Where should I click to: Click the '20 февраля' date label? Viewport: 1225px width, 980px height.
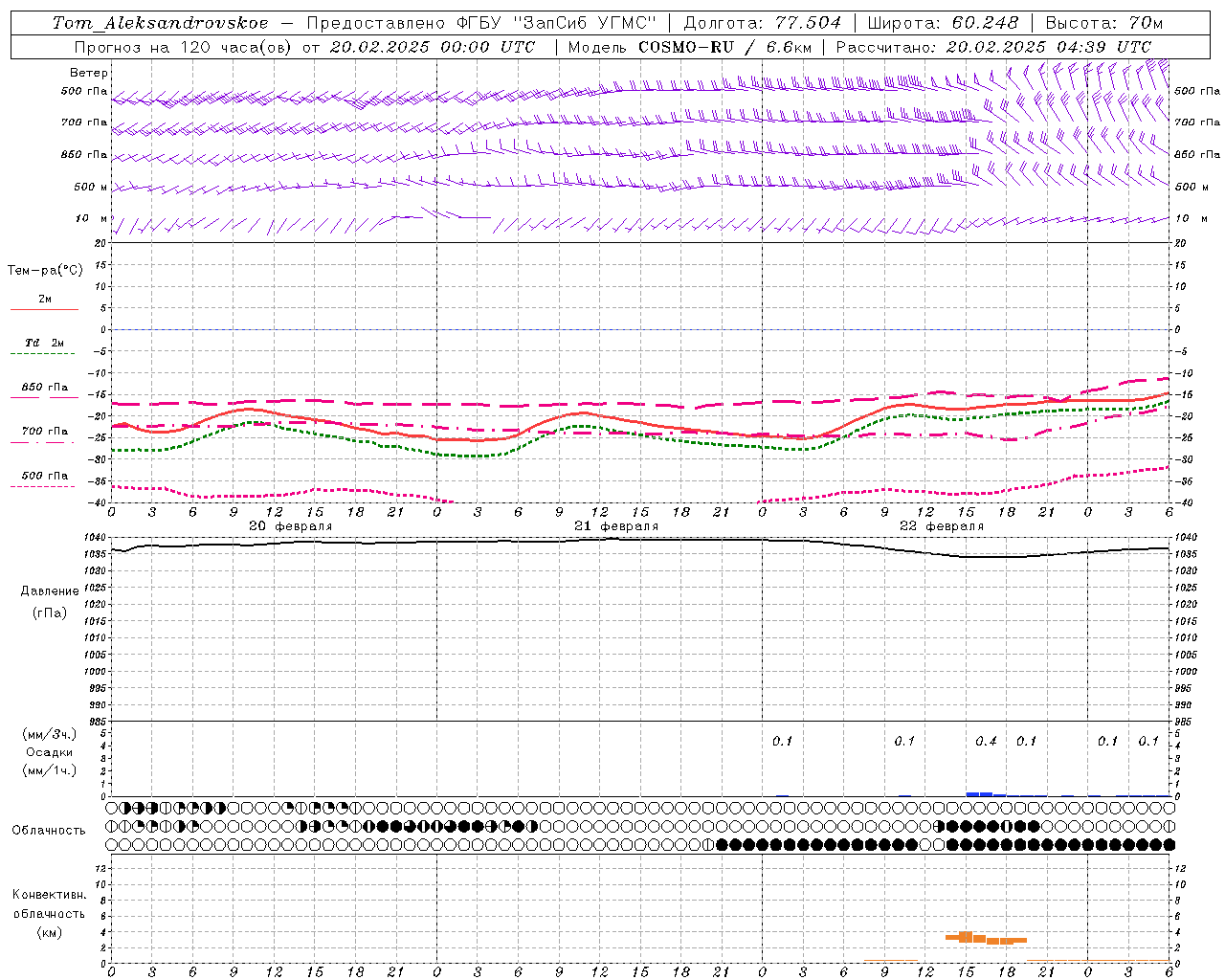(291, 526)
